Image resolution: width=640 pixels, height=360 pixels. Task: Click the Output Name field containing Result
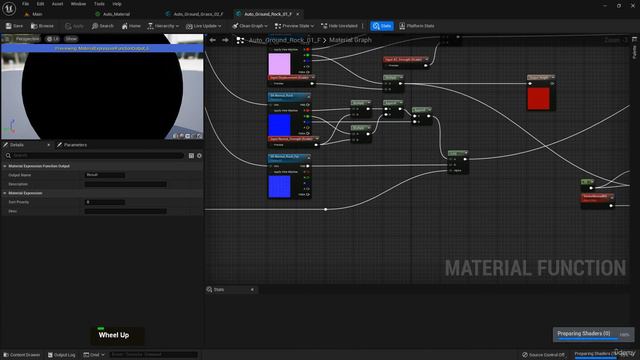[105, 175]
